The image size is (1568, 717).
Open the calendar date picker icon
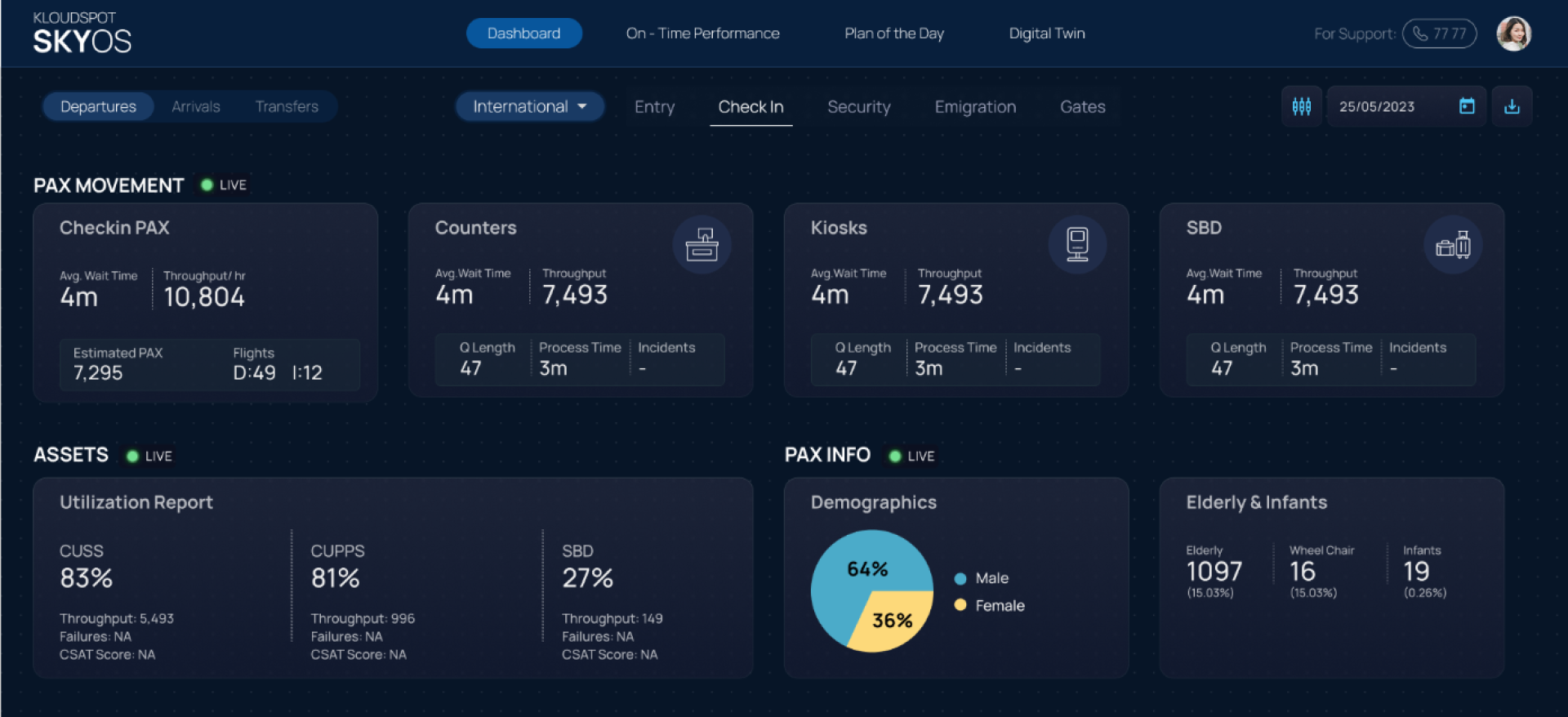[x=1467, y=106]
